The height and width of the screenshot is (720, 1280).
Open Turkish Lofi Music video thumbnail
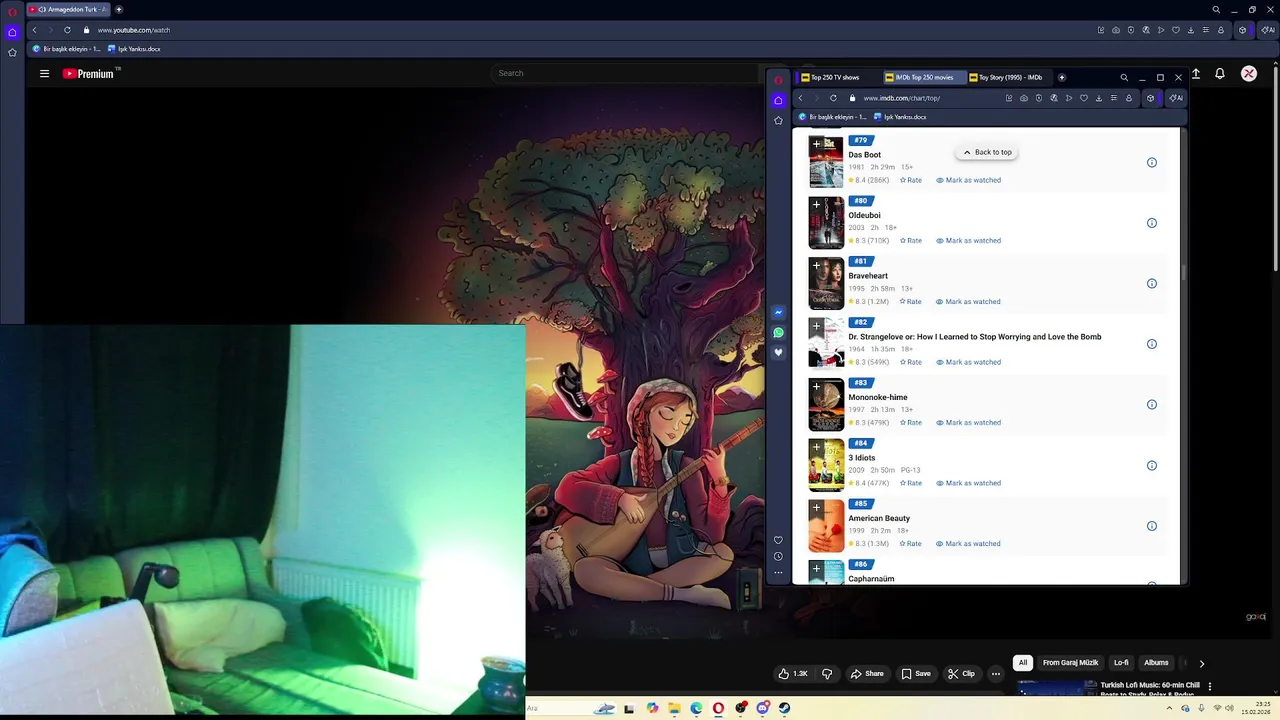[1057, 689]
